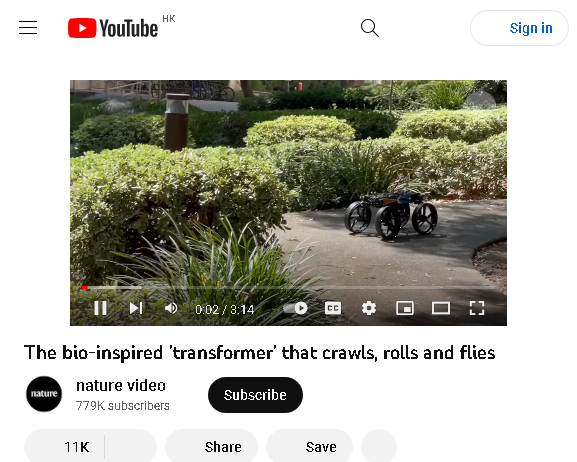Image resolution: width=577 pixels, height=462 pixels.
Task: Switch to theater mode
Action: tap(441, 308)
